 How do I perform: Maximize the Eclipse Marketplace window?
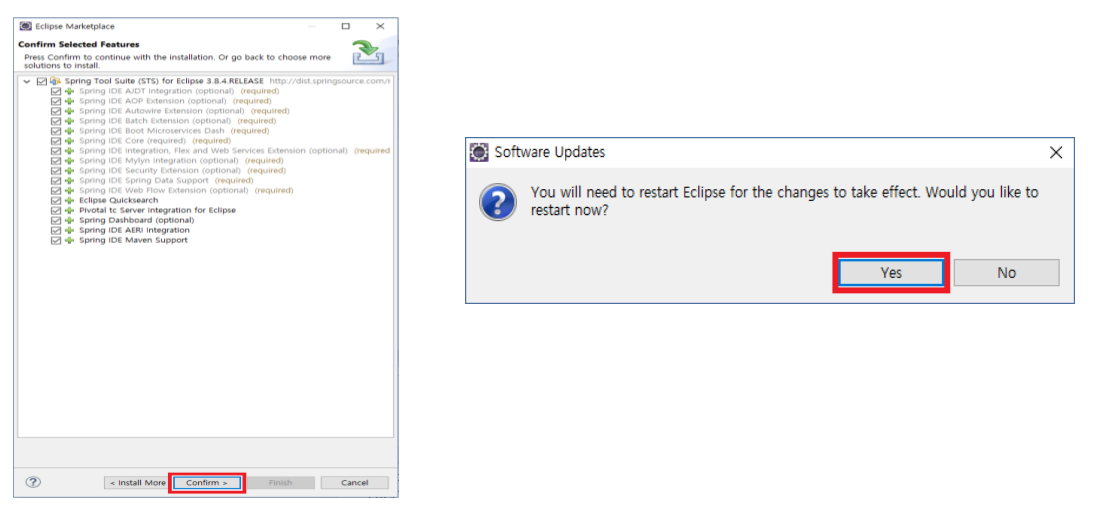point(346,26)
